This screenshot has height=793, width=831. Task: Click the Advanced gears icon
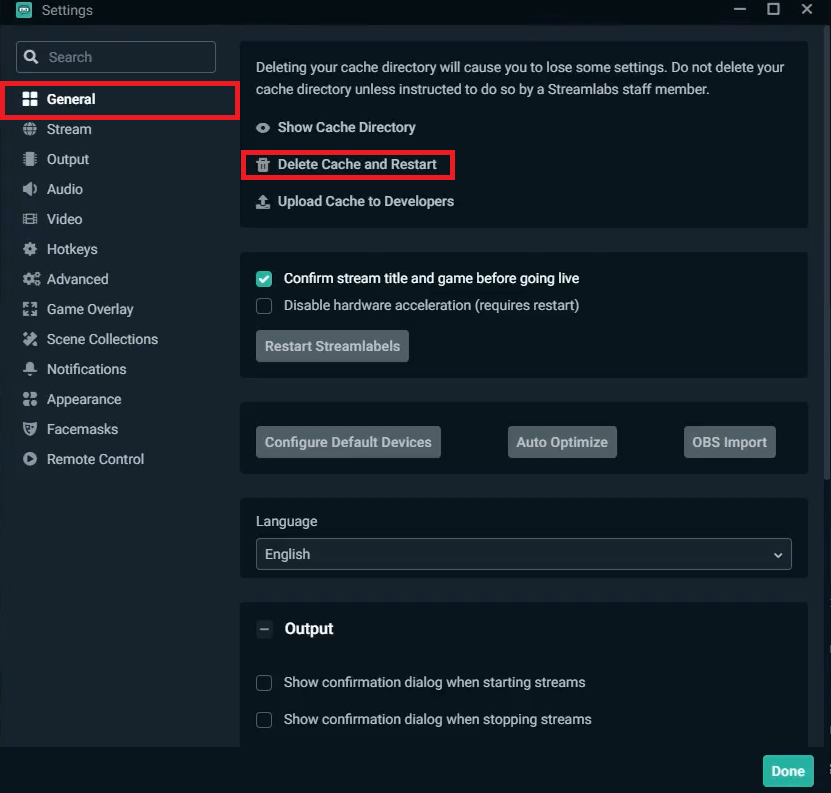coord(31,279)
